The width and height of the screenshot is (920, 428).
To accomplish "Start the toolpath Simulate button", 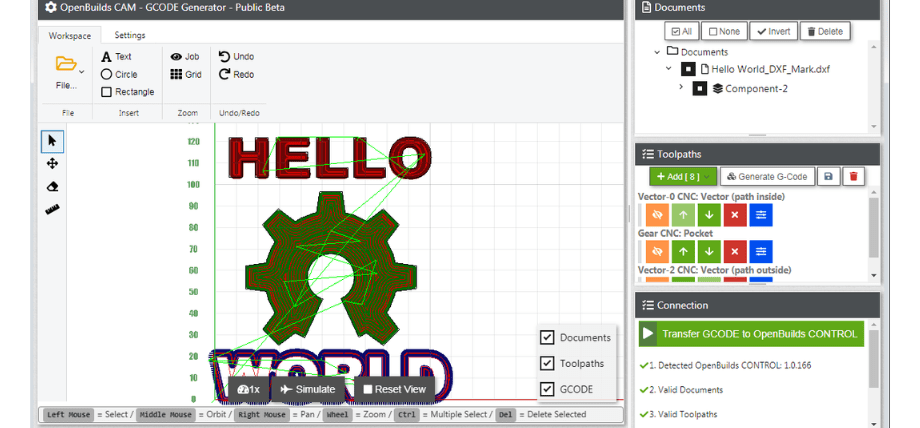I will click(307, 389).
